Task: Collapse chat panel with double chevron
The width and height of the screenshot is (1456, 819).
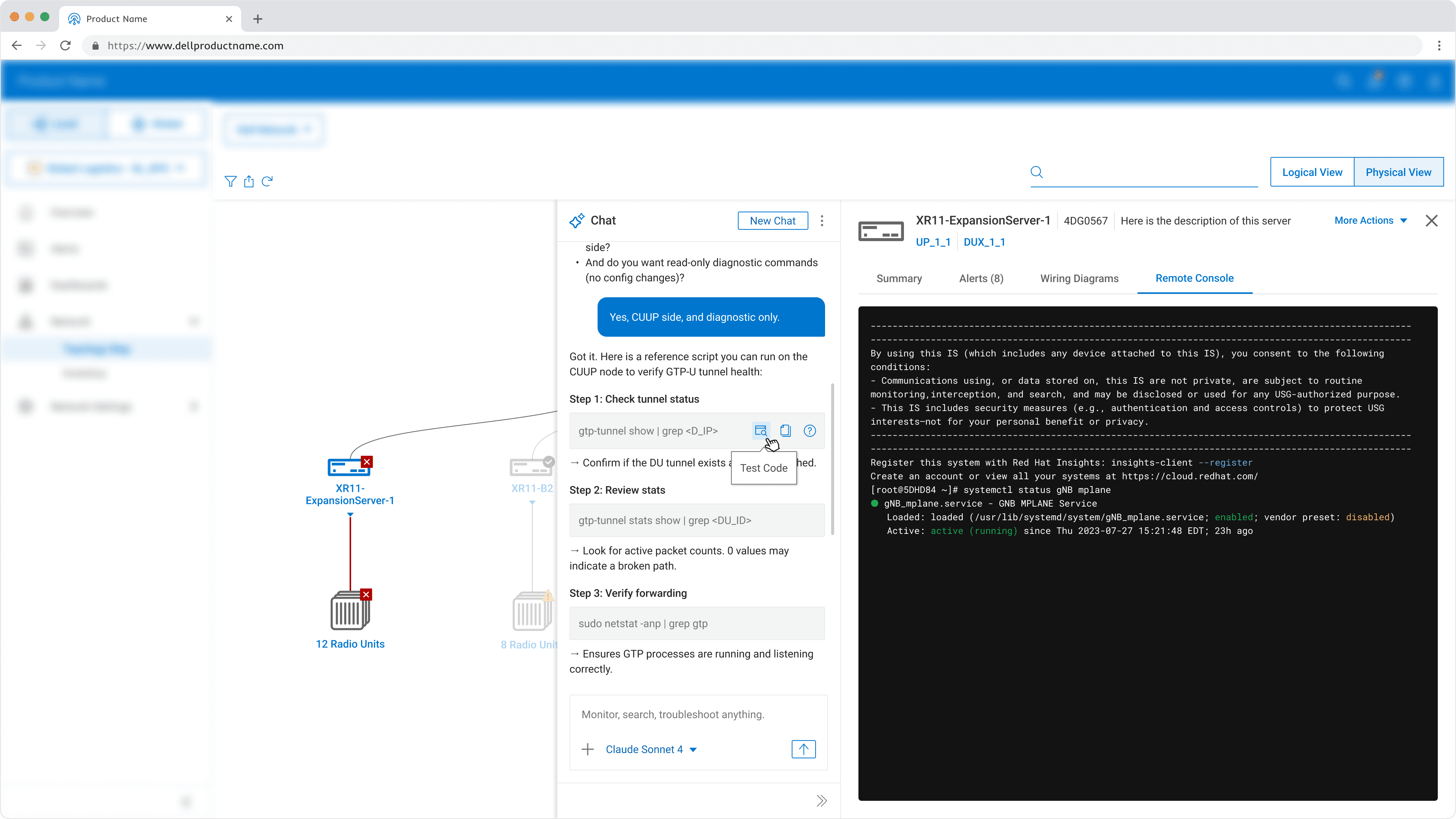Action: point(821,800)
